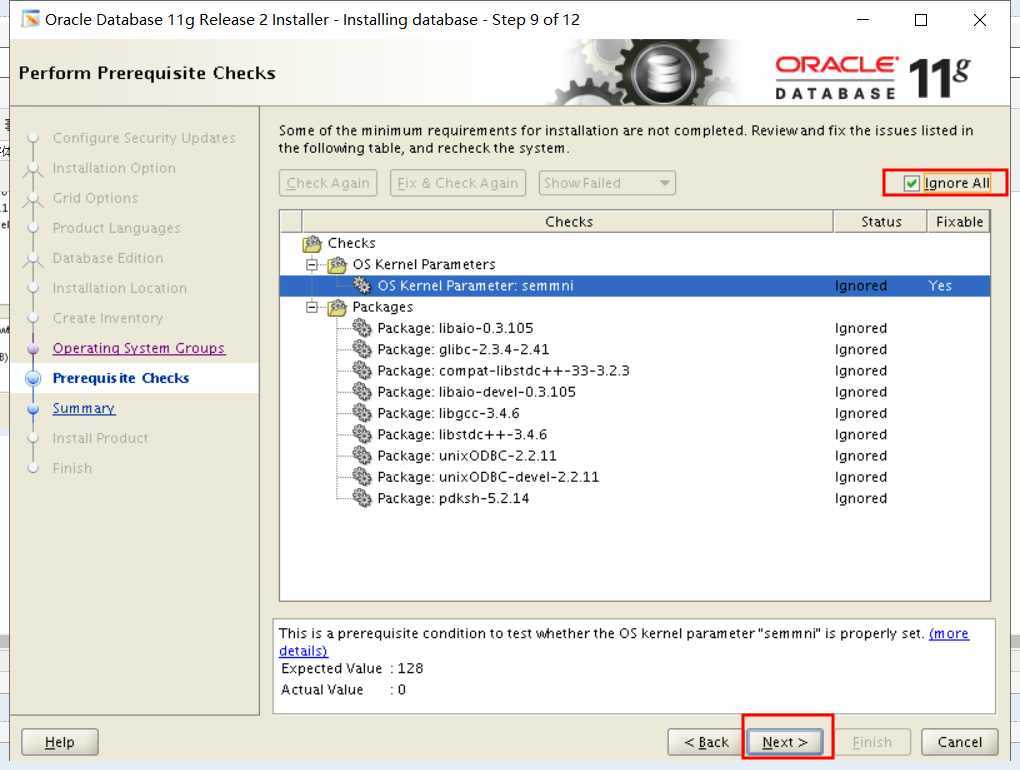Click the Prerequisite Checks step bullet icon
Viewport: 1020px width, 770px height.
pyautogui.click(x=33, y=378)
